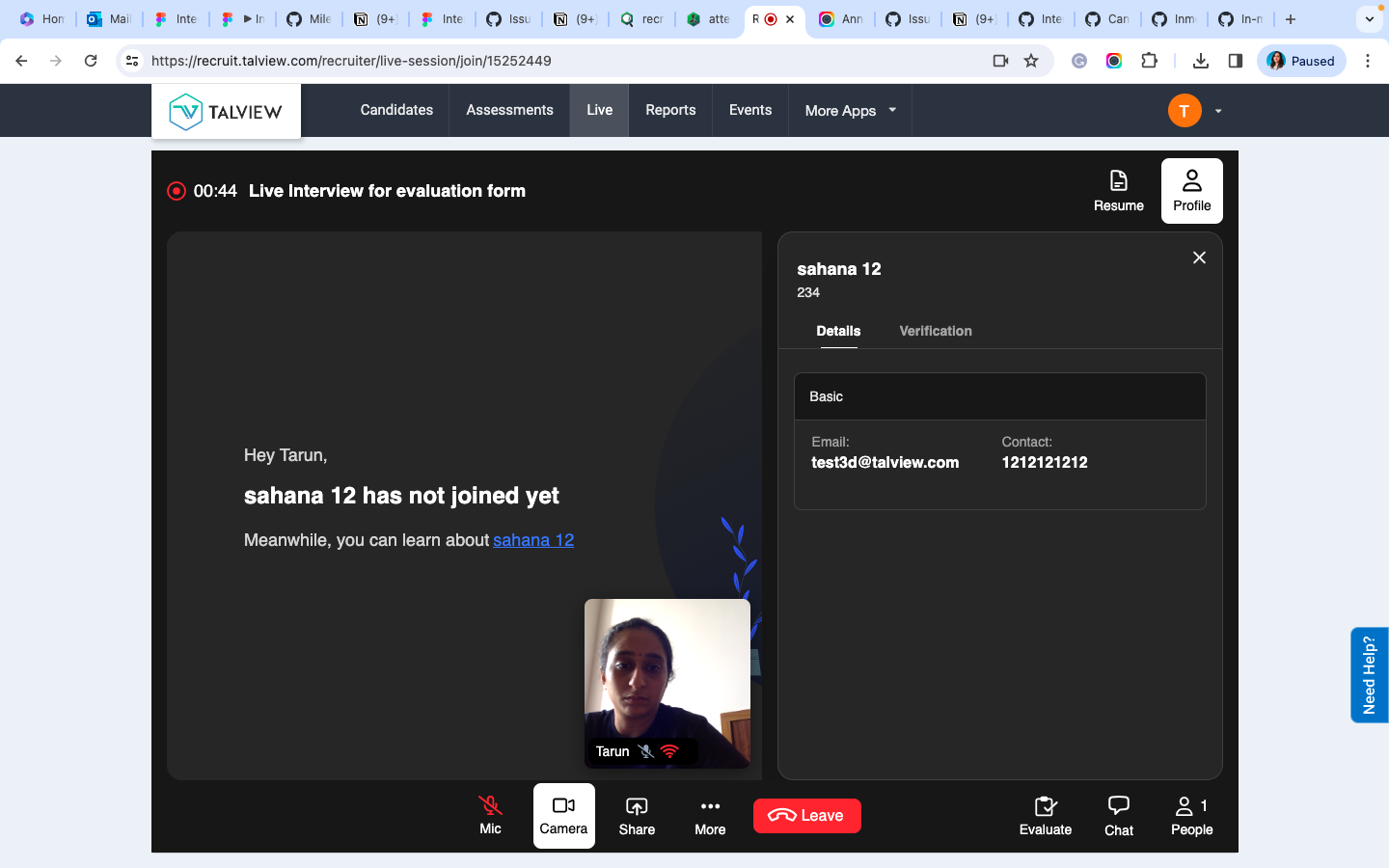Viewport: 1389px width, 868px height.
Task: Click the site information icon
Action: [x=132, y=61]
